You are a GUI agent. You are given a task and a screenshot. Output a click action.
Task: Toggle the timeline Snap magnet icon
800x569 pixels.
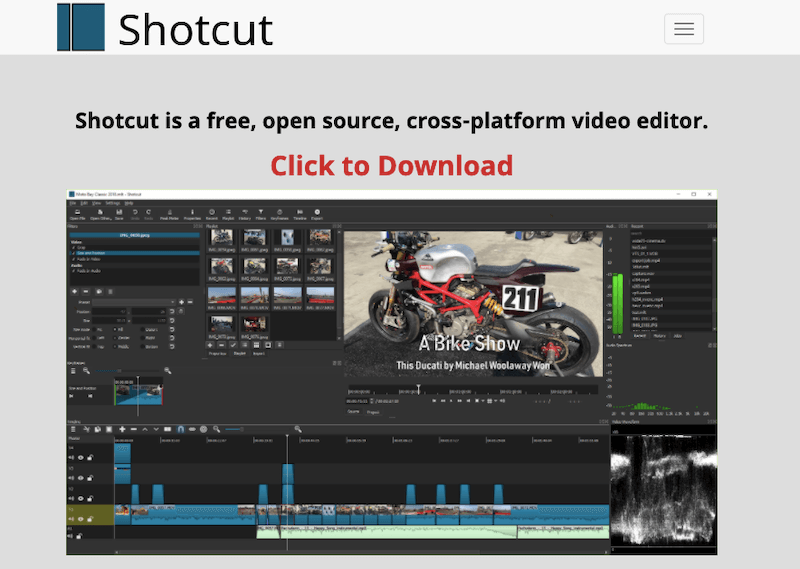click(x=181, y=429)
